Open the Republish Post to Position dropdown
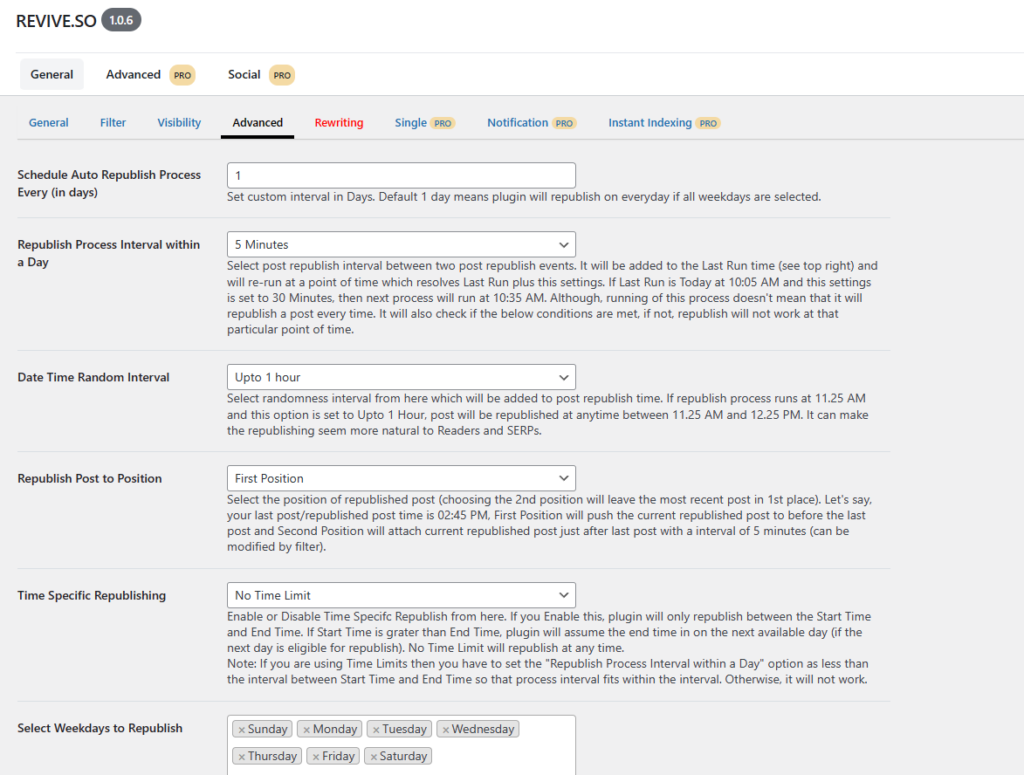 point(401,479)
